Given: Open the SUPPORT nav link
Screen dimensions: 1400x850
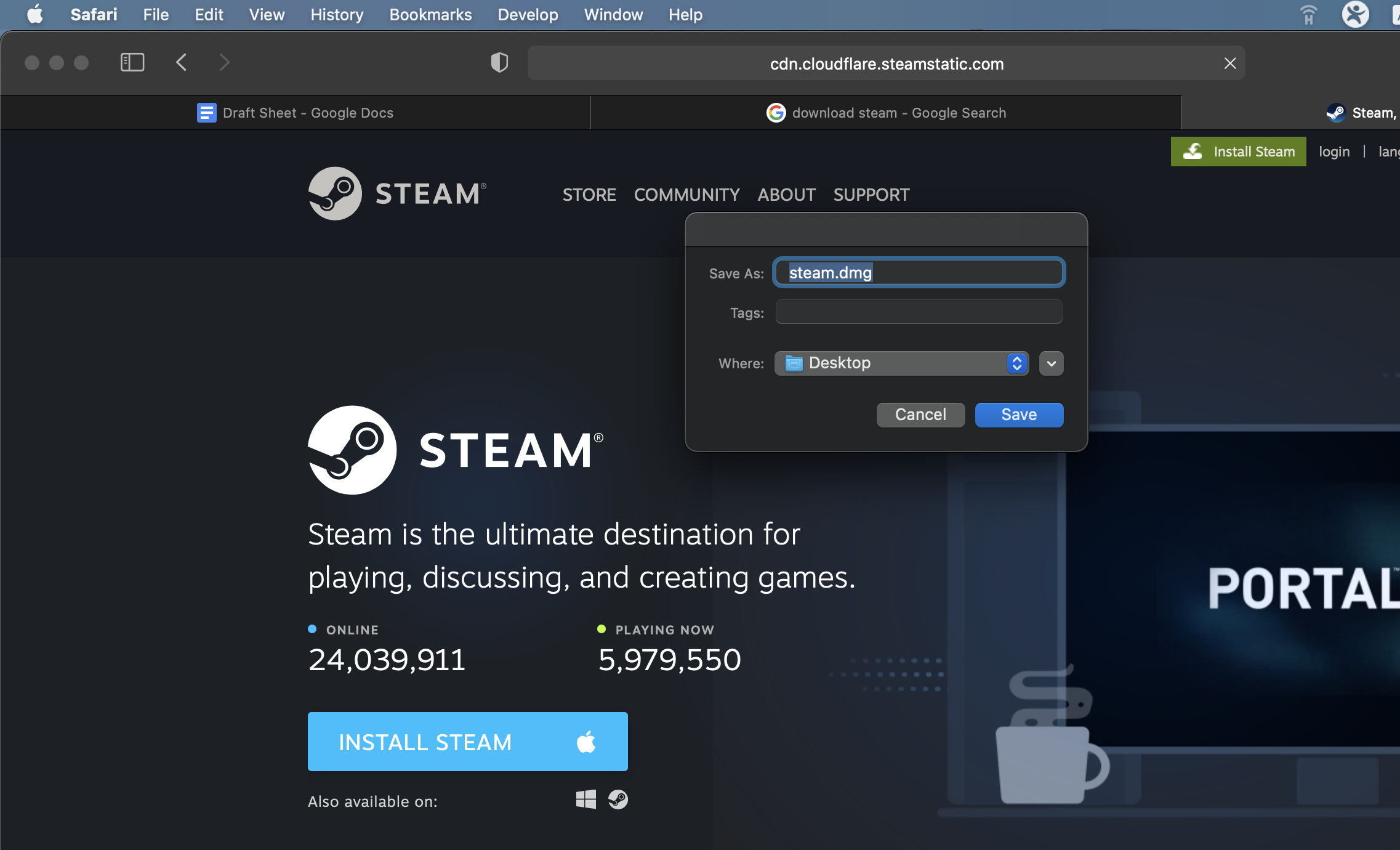Looking at the screenshot, I should pos(871,195).
